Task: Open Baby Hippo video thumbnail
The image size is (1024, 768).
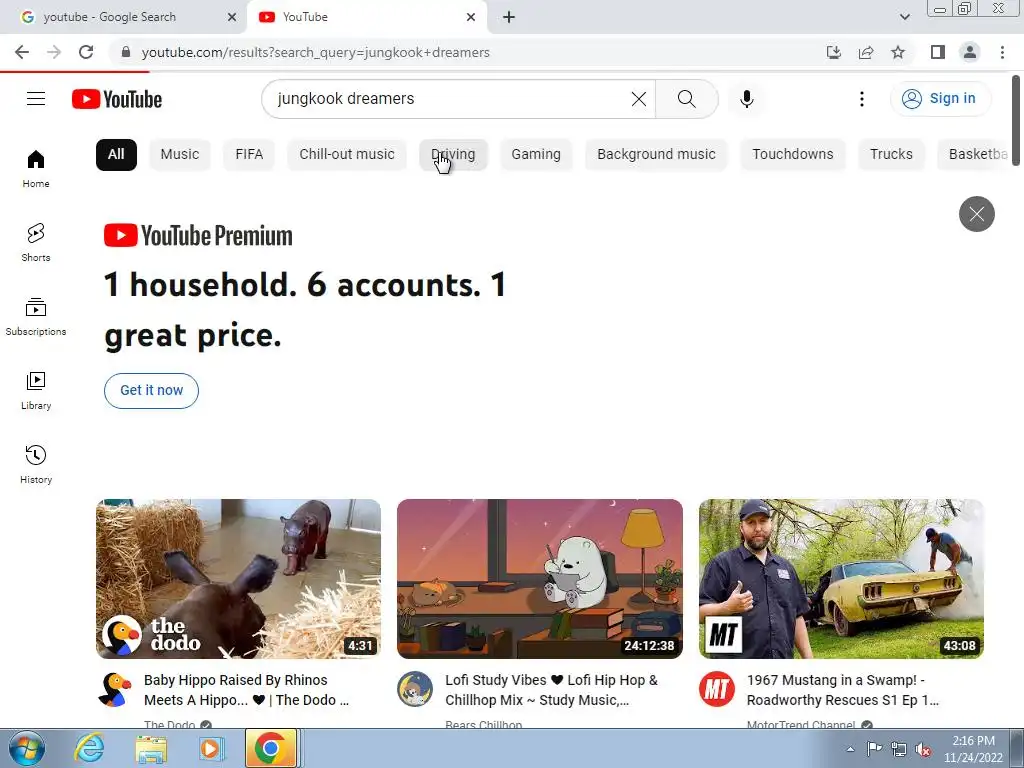Action: pyautogui.click(x=238, y=579)
